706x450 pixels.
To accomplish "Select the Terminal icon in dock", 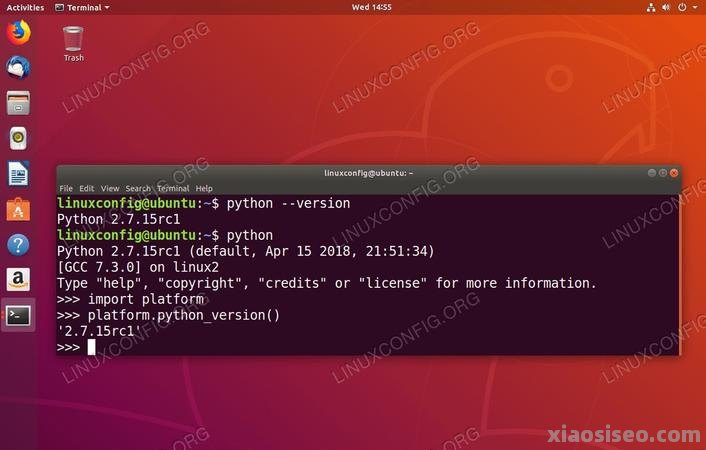I will click(18, 315).
